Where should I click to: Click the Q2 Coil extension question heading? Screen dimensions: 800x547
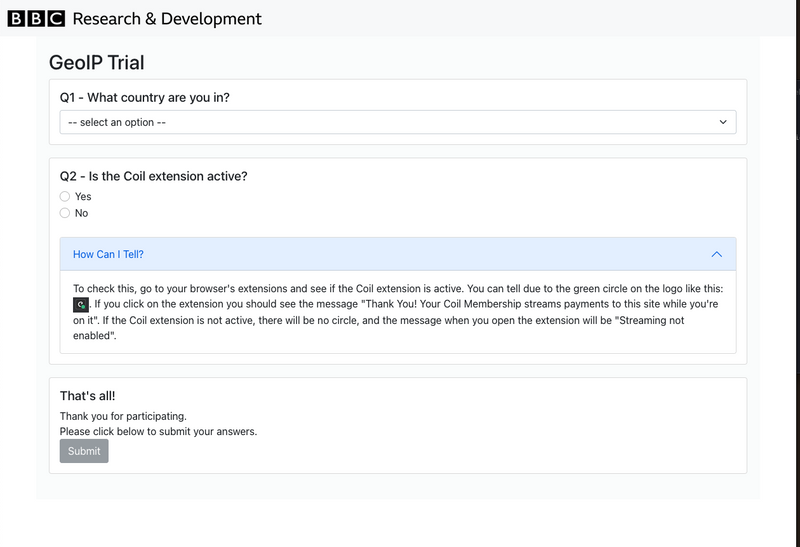coord(153,176)
